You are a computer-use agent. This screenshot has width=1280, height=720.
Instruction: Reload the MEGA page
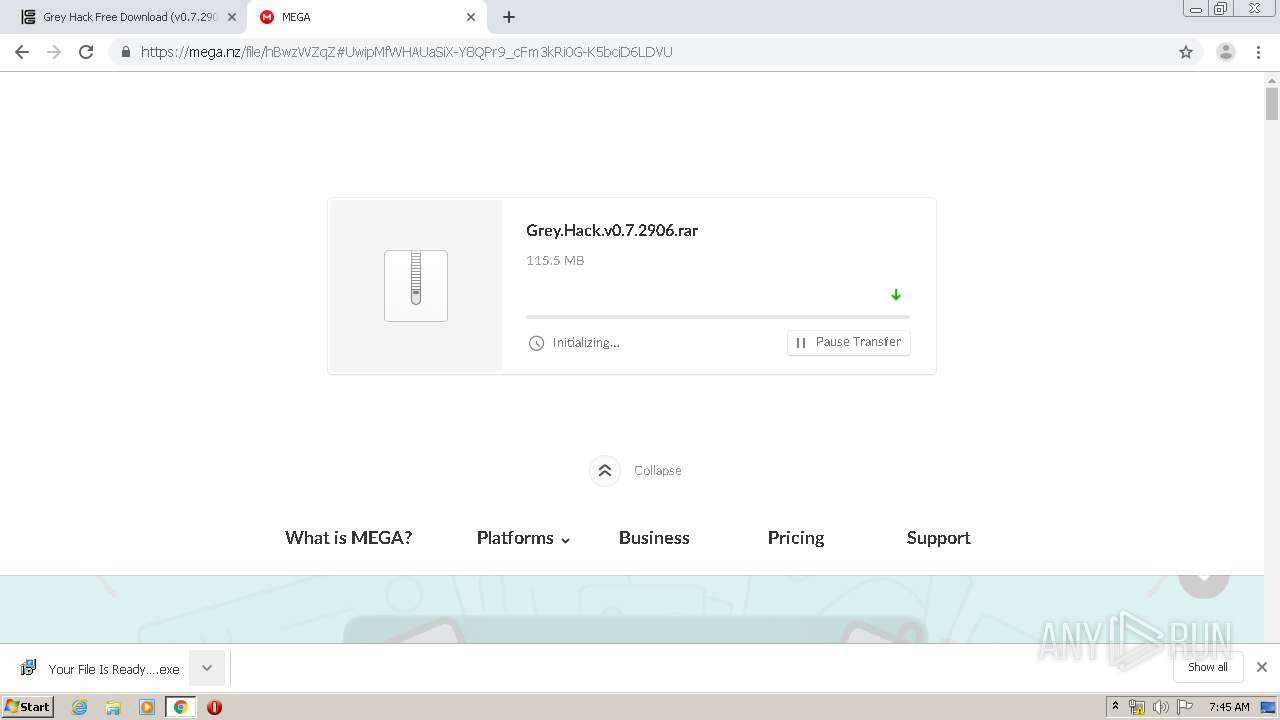(86, 52)
